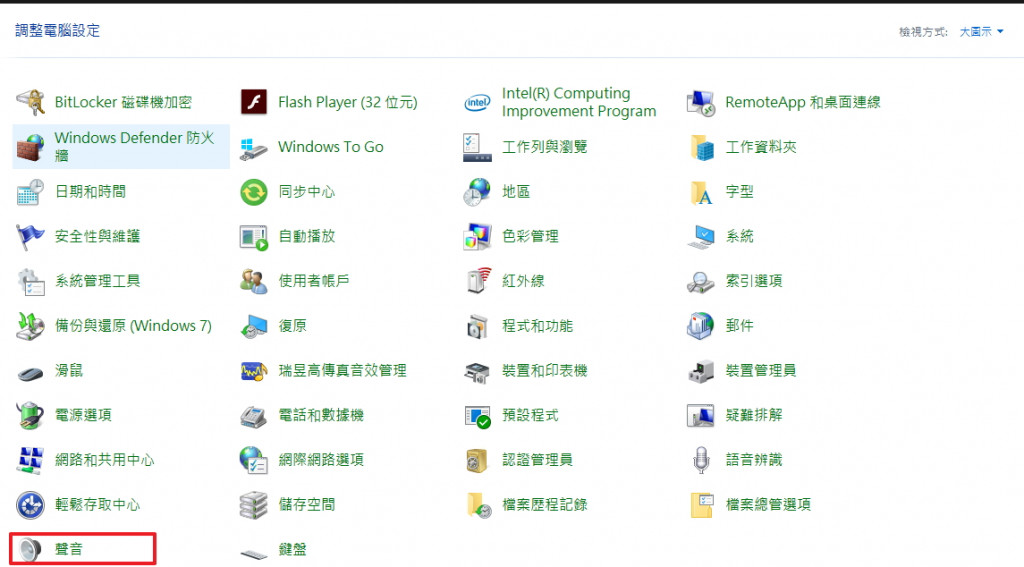Click the 鍵盤 keyboard icon
This screenshot has width=1024, height=567.
pos(253,554)
